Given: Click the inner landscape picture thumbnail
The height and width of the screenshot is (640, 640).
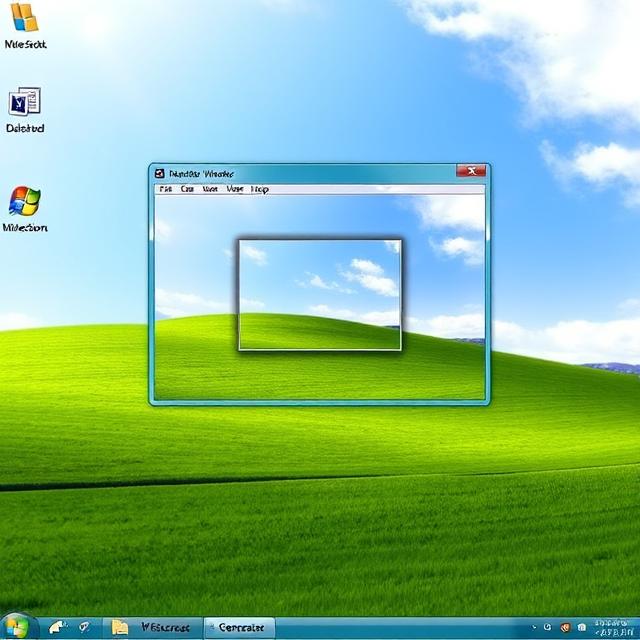Looking at the screenshot, I should coord(320,295).
